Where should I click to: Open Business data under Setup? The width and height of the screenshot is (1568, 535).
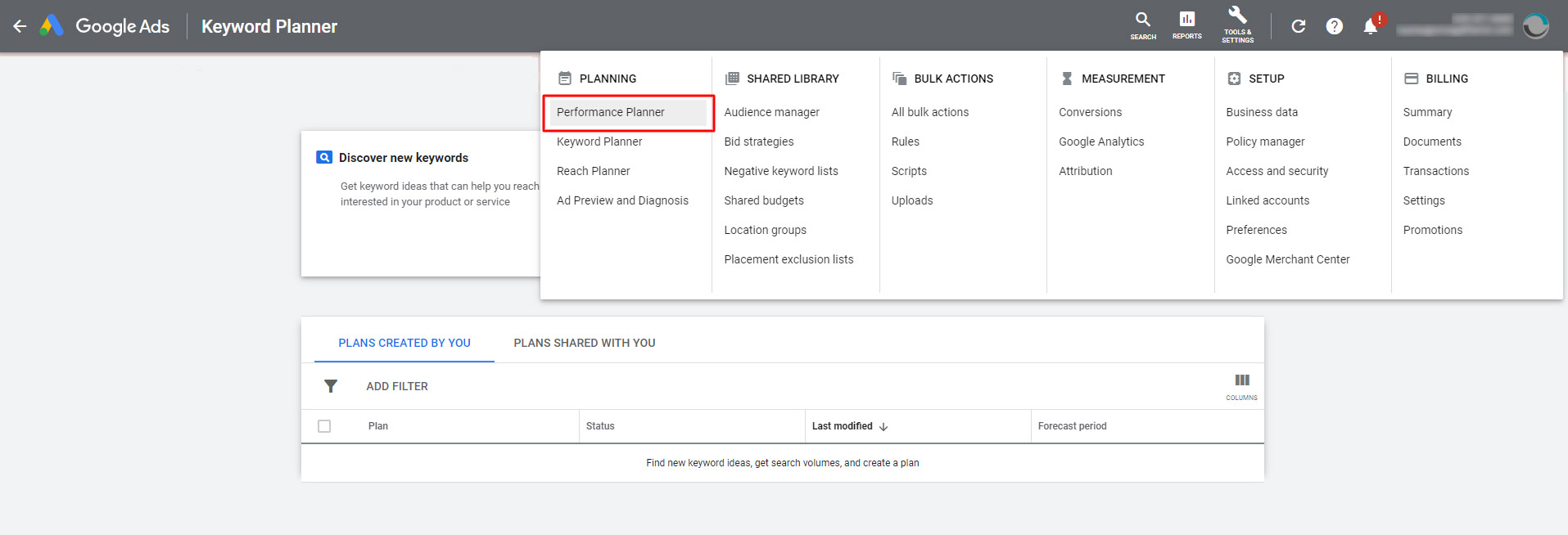point(1262,112)
